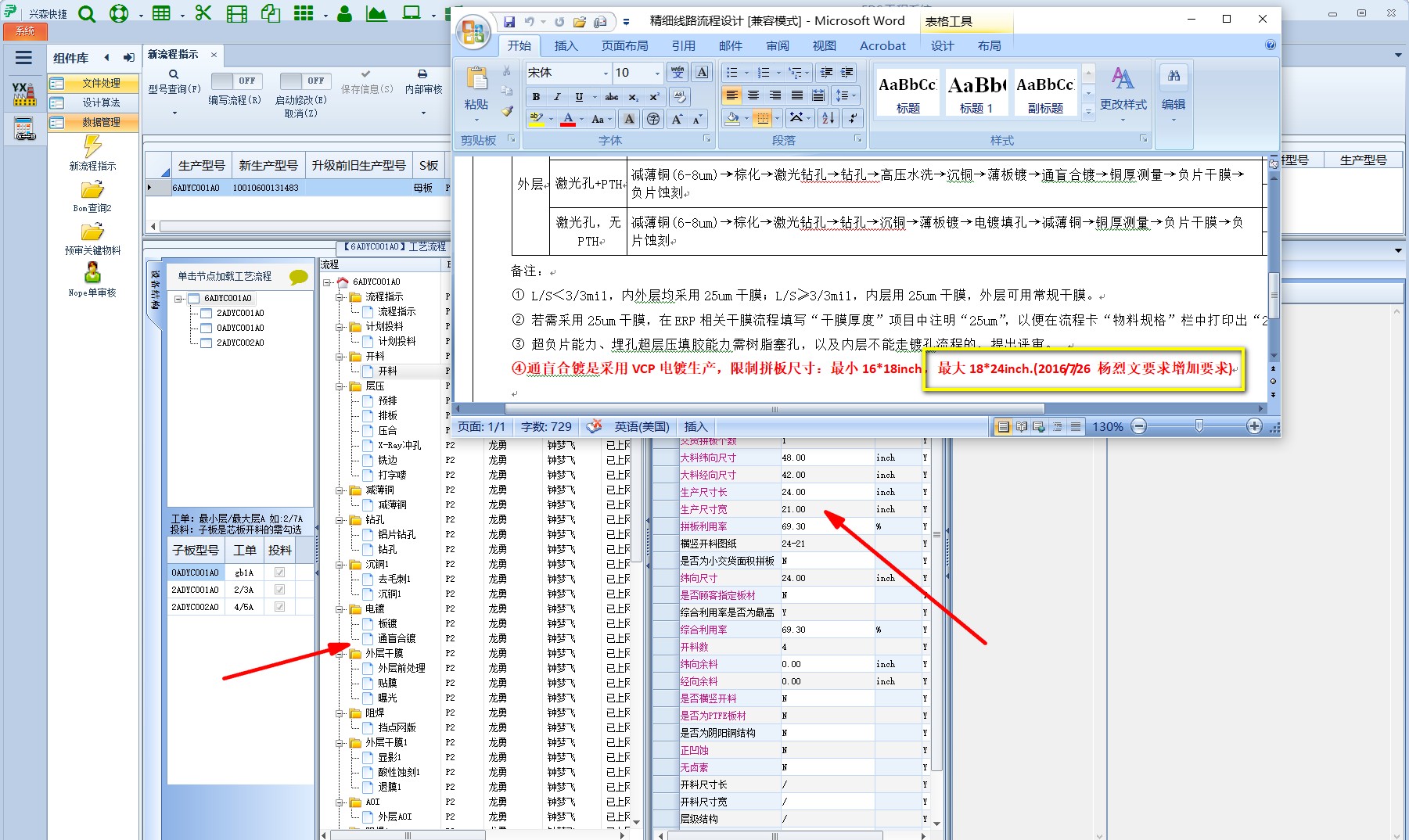The height and width of the screenshot is (840, 1409).
Task: Toggle 投料 checkbox for 0ADYC001A0
Action: pos(279,573)
